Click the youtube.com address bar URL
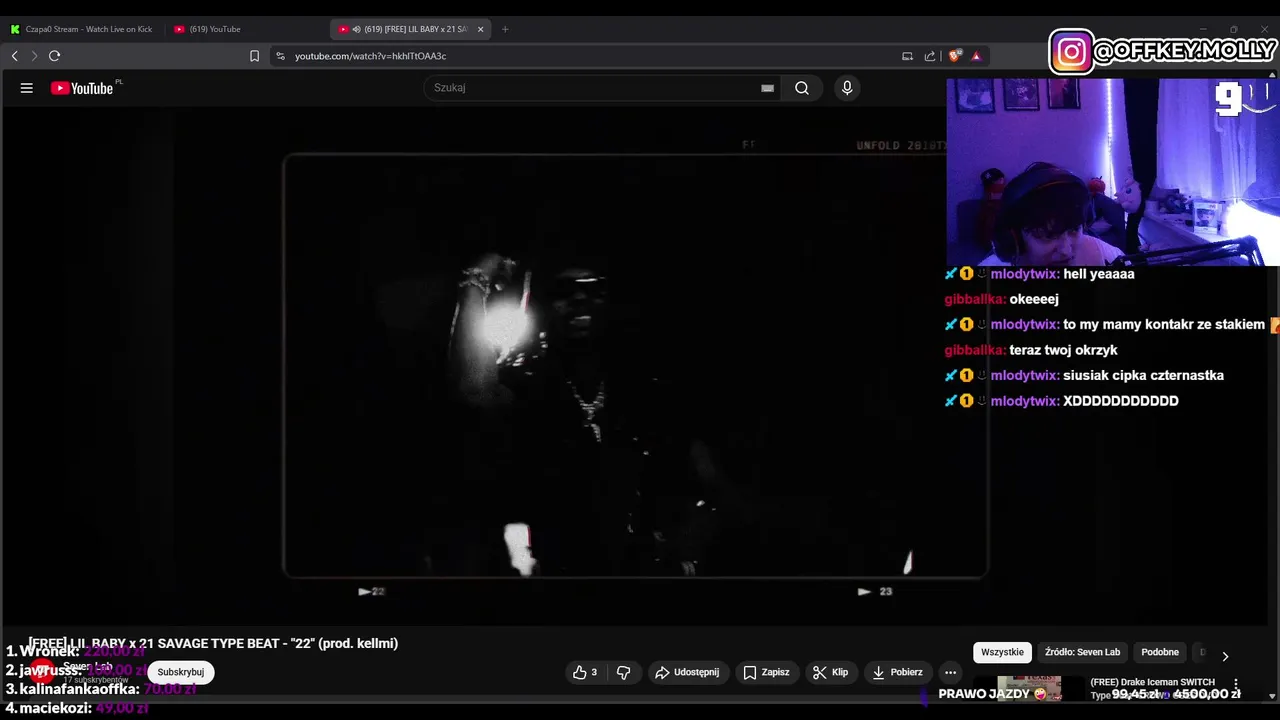The width and height of the screenshot is (1280, 720). (370, 56)
